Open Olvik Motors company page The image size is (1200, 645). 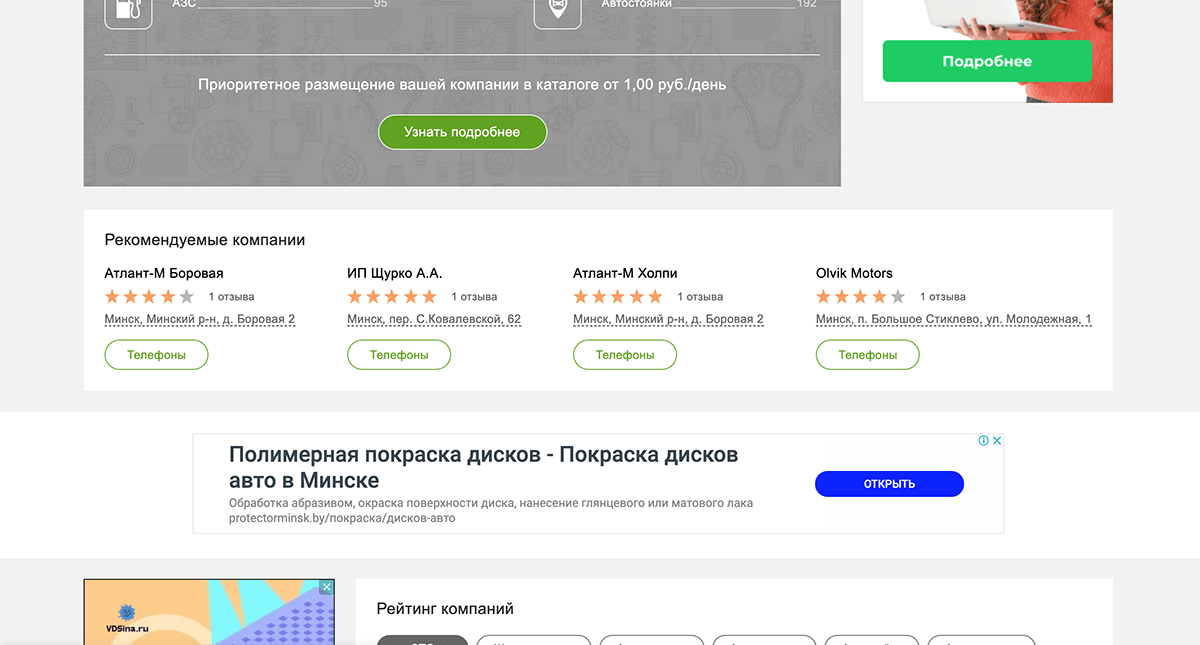pyautogui.click(x=854, y=273)
